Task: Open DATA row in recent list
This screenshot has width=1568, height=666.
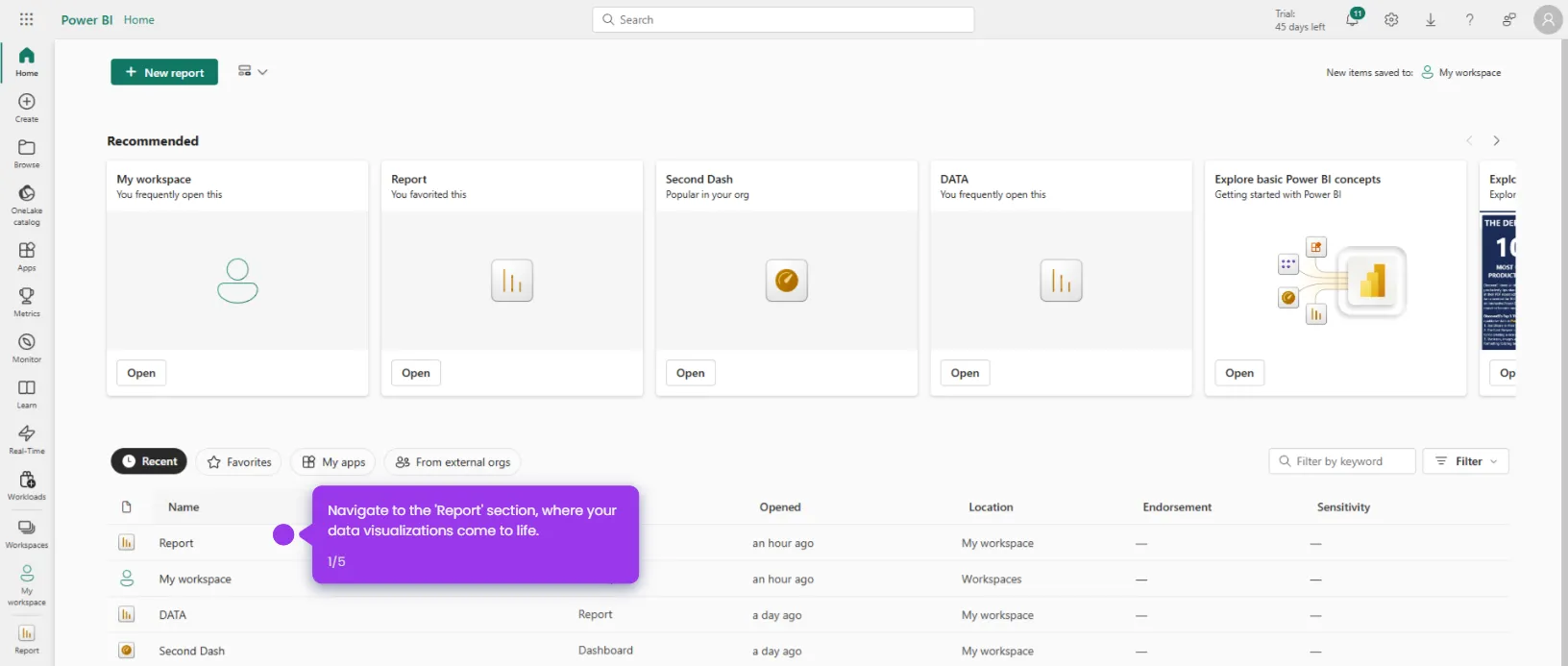Action: tap(173, 615)
